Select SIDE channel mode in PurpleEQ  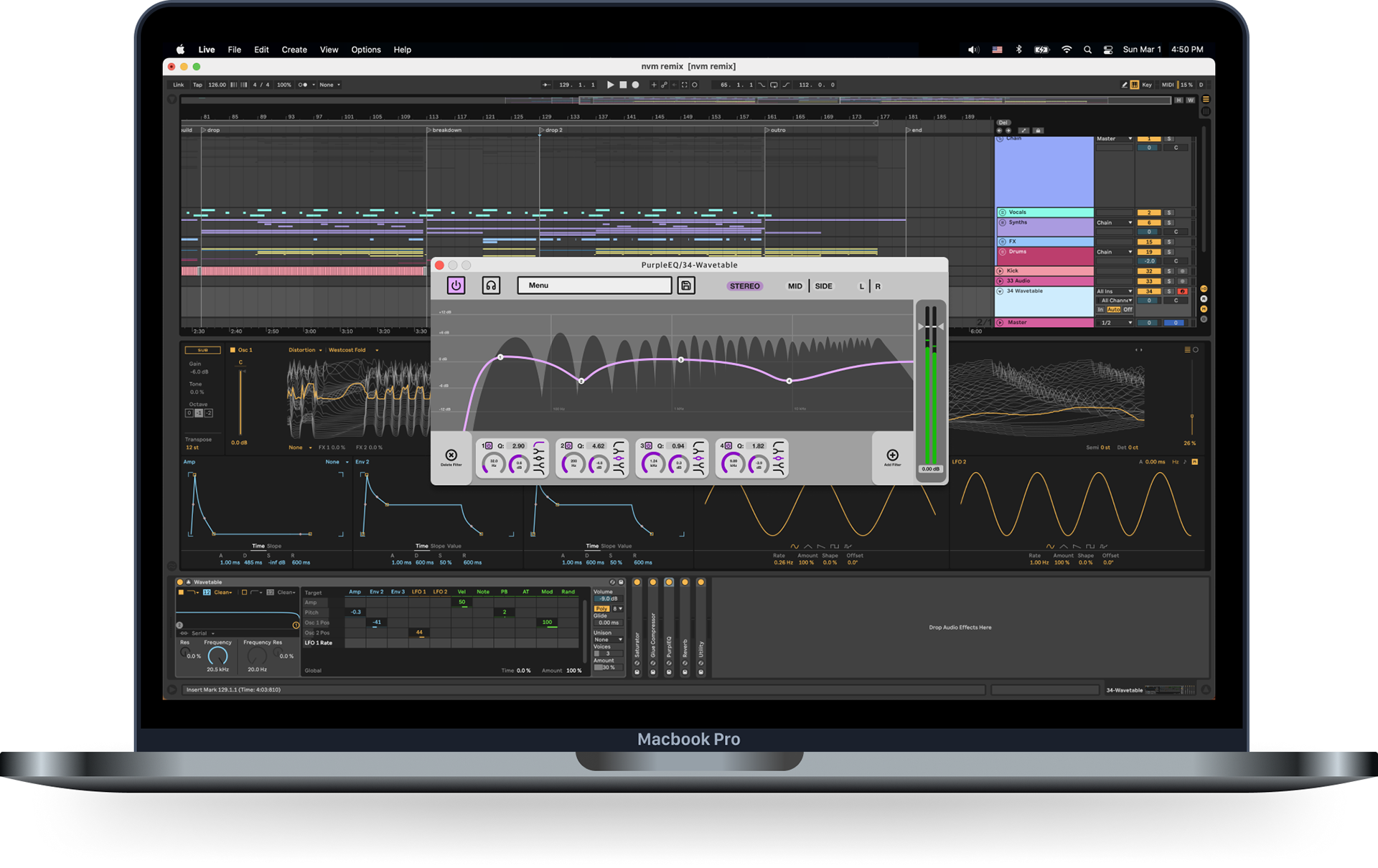pos(824,286)
